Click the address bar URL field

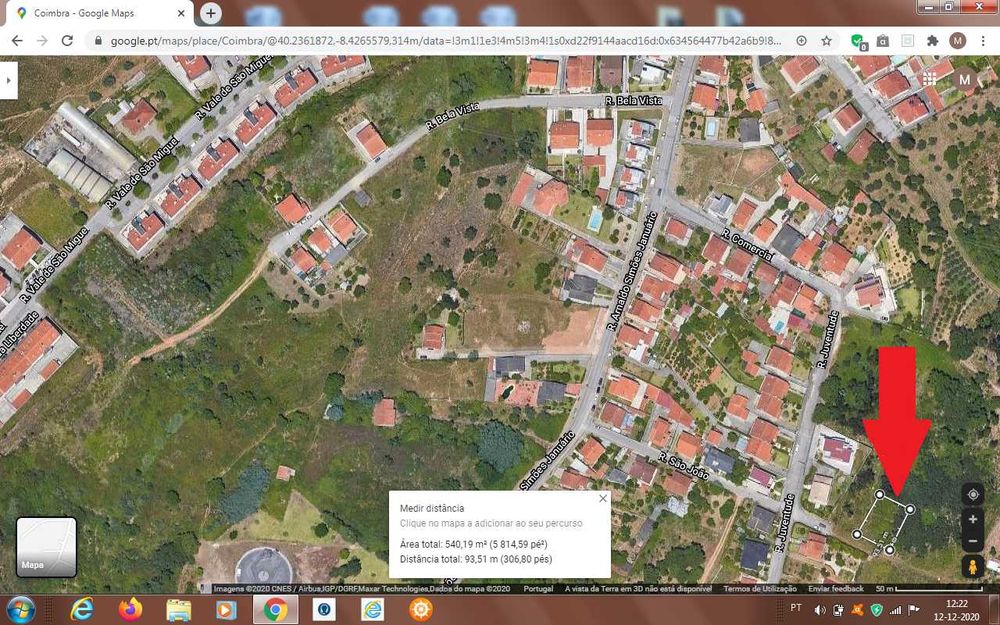point(446,41)
